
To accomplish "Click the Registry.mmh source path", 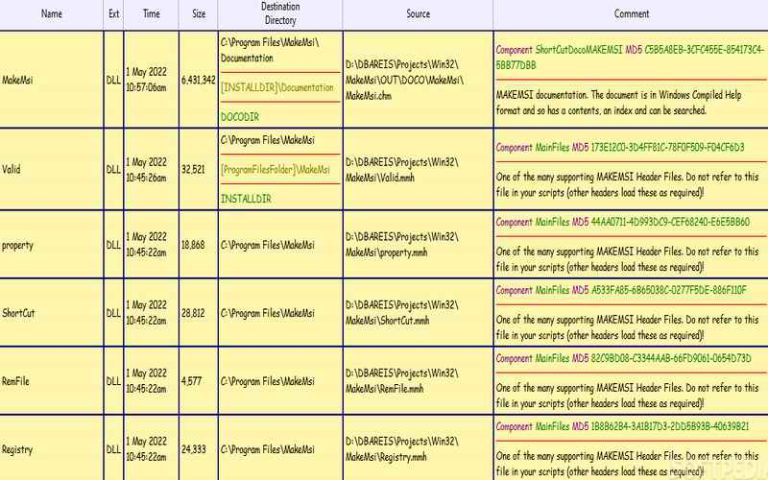I will click(402, 449).
